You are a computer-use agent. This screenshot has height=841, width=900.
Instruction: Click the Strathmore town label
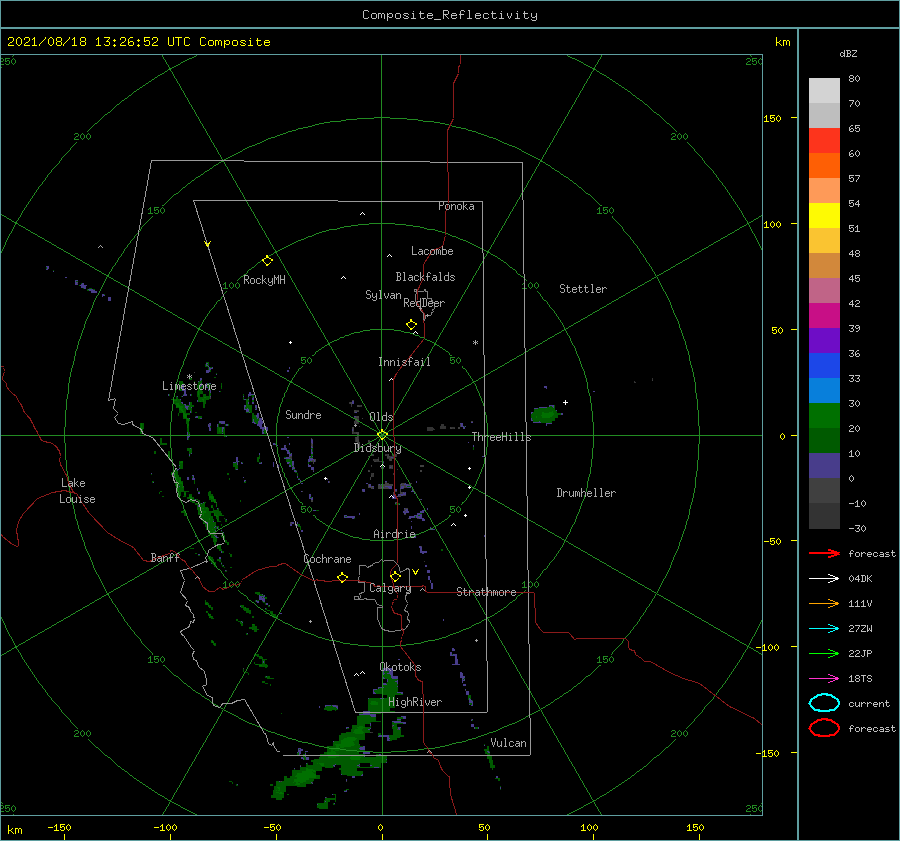click(486, 592)
